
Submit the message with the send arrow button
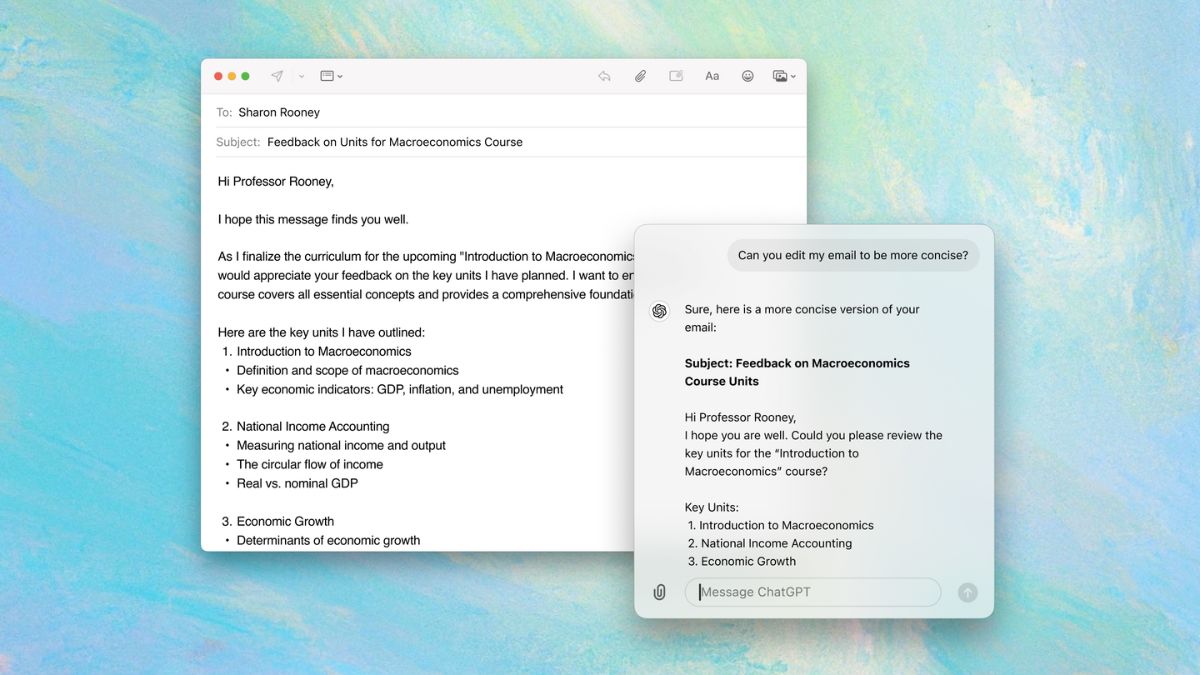967,592
